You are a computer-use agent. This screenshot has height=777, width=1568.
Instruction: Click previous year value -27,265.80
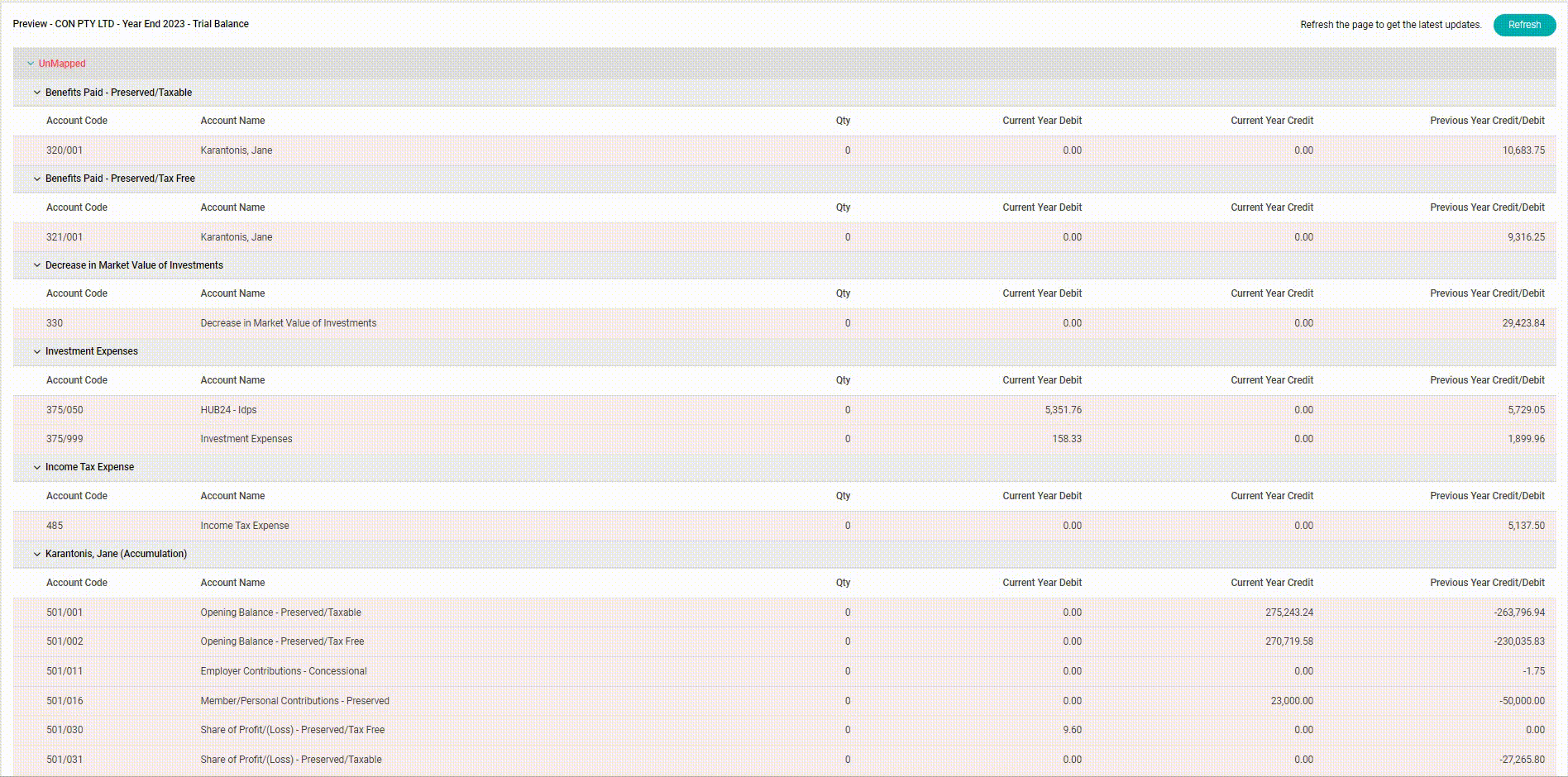[x=1522, y=760]
